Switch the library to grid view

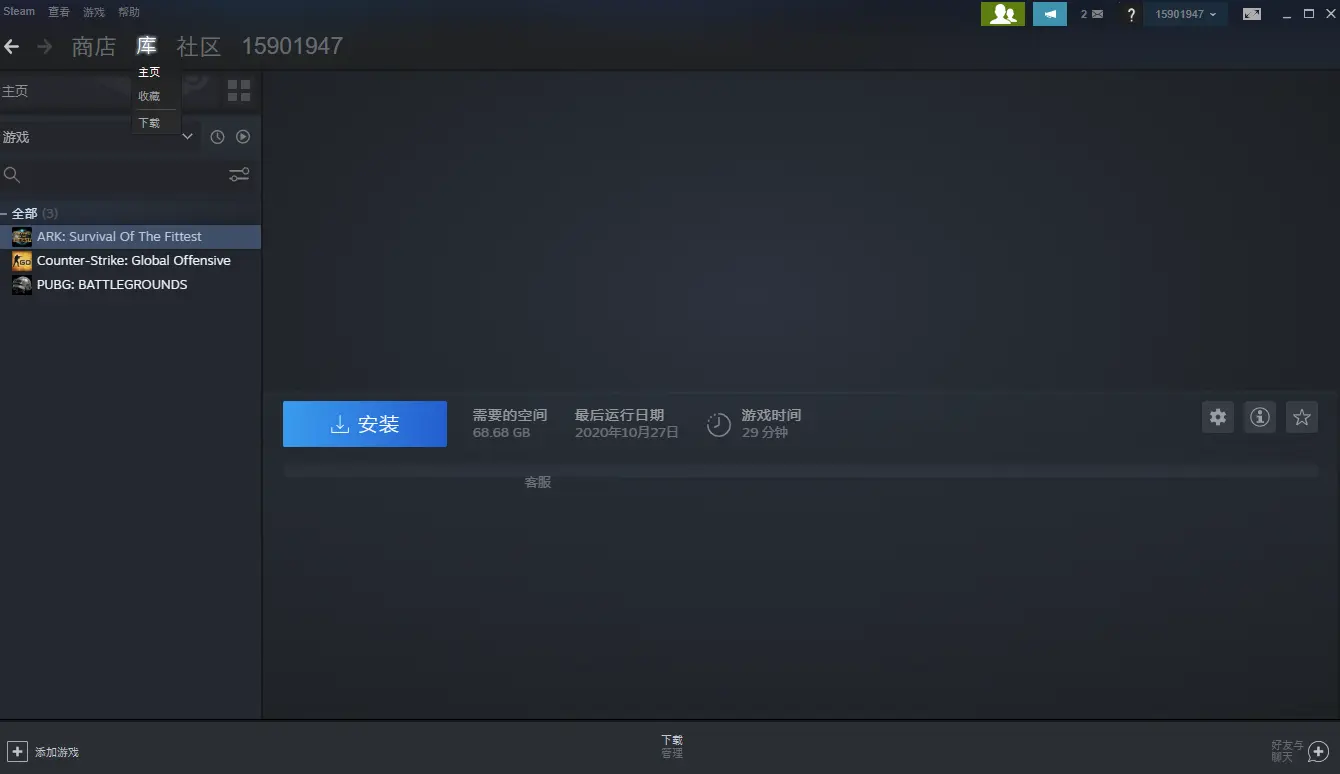239,91
